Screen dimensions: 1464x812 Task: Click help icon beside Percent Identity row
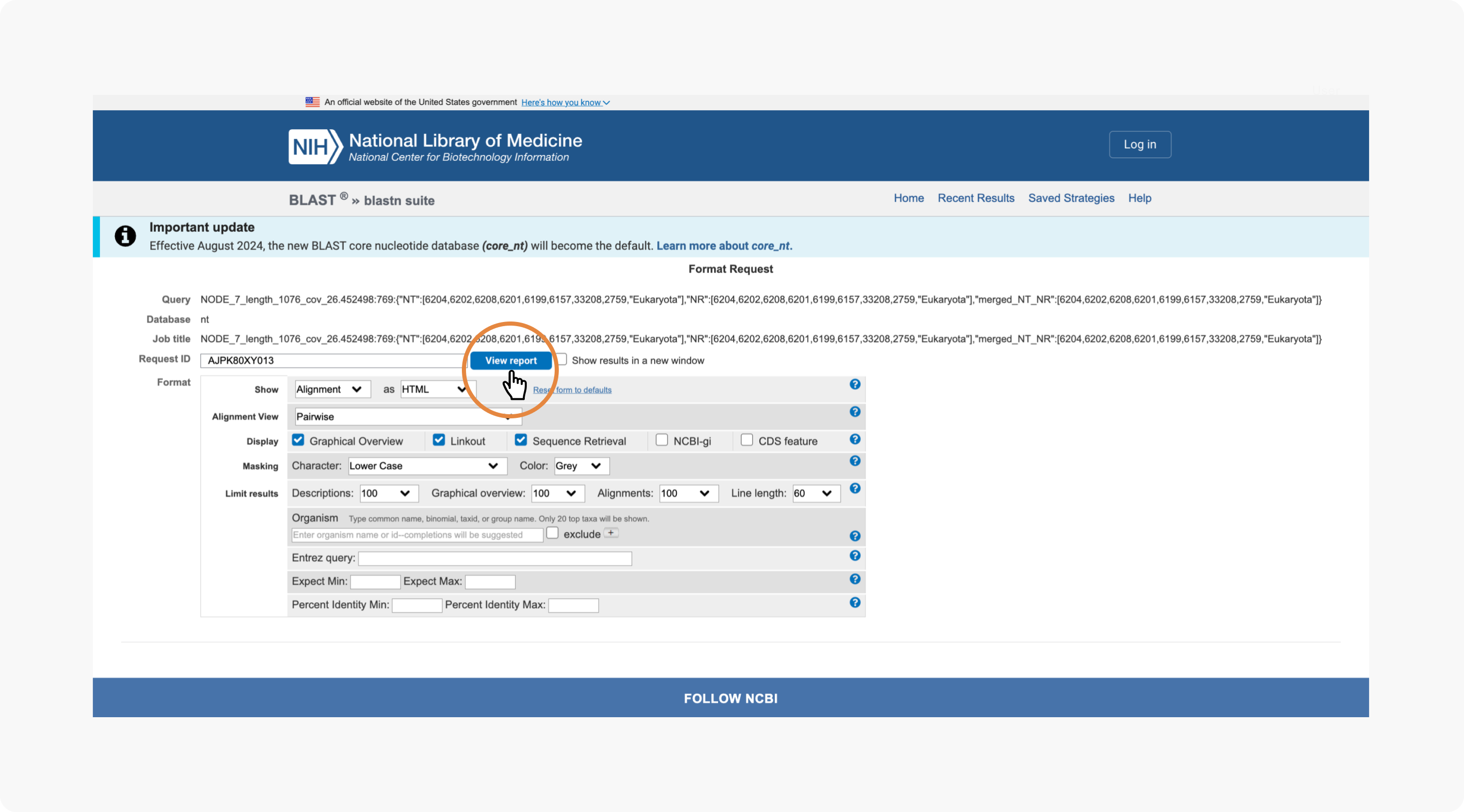[855, 602]
